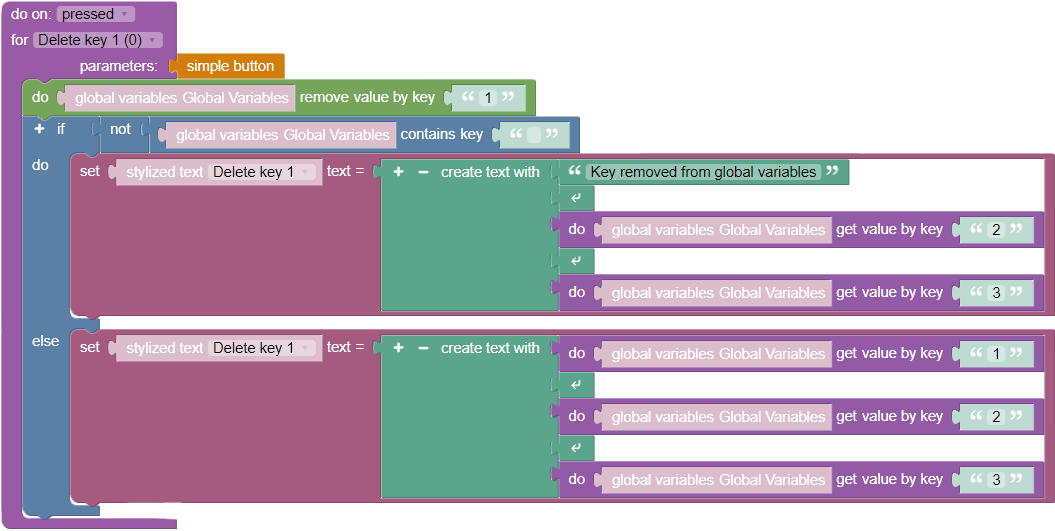Open the 'Delete key 1 (0)' component dropdown
This screenshot has width=1055, height=531.
pyautogui.click(x=97, y=40)
